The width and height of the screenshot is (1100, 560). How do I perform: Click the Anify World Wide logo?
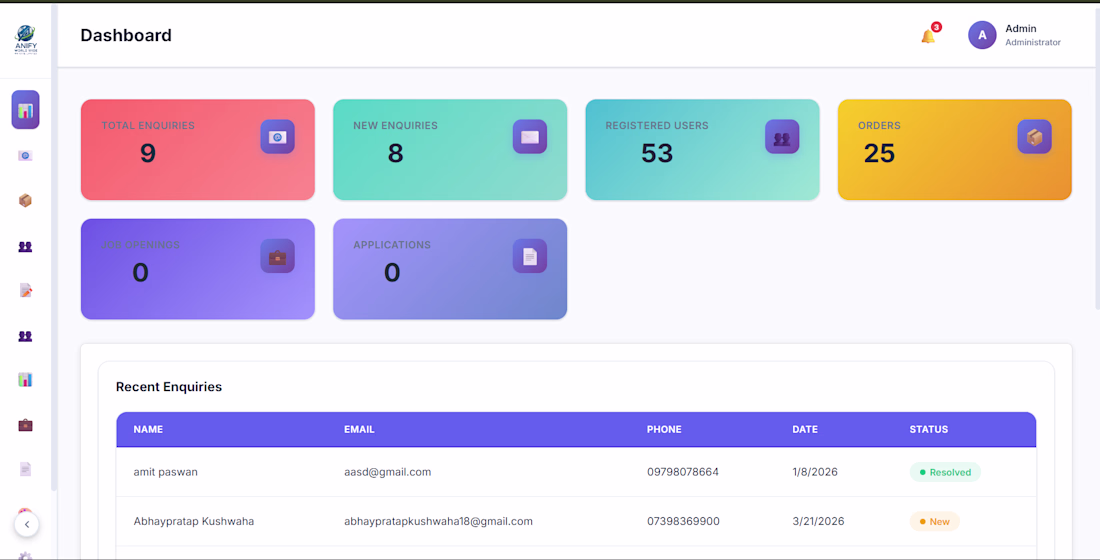coord(25,39)
